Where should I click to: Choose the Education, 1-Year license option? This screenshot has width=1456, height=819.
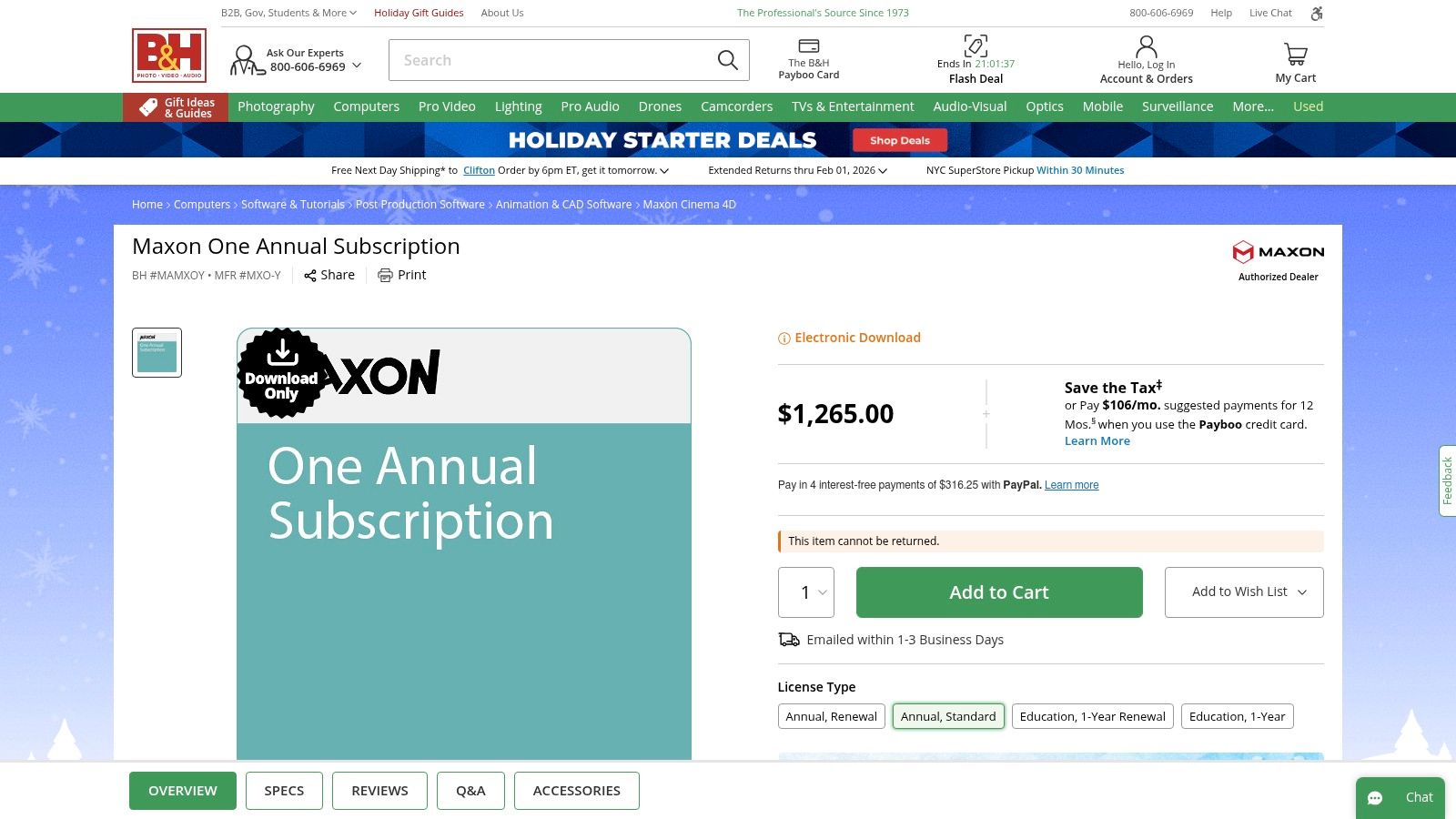point(1237,716)
